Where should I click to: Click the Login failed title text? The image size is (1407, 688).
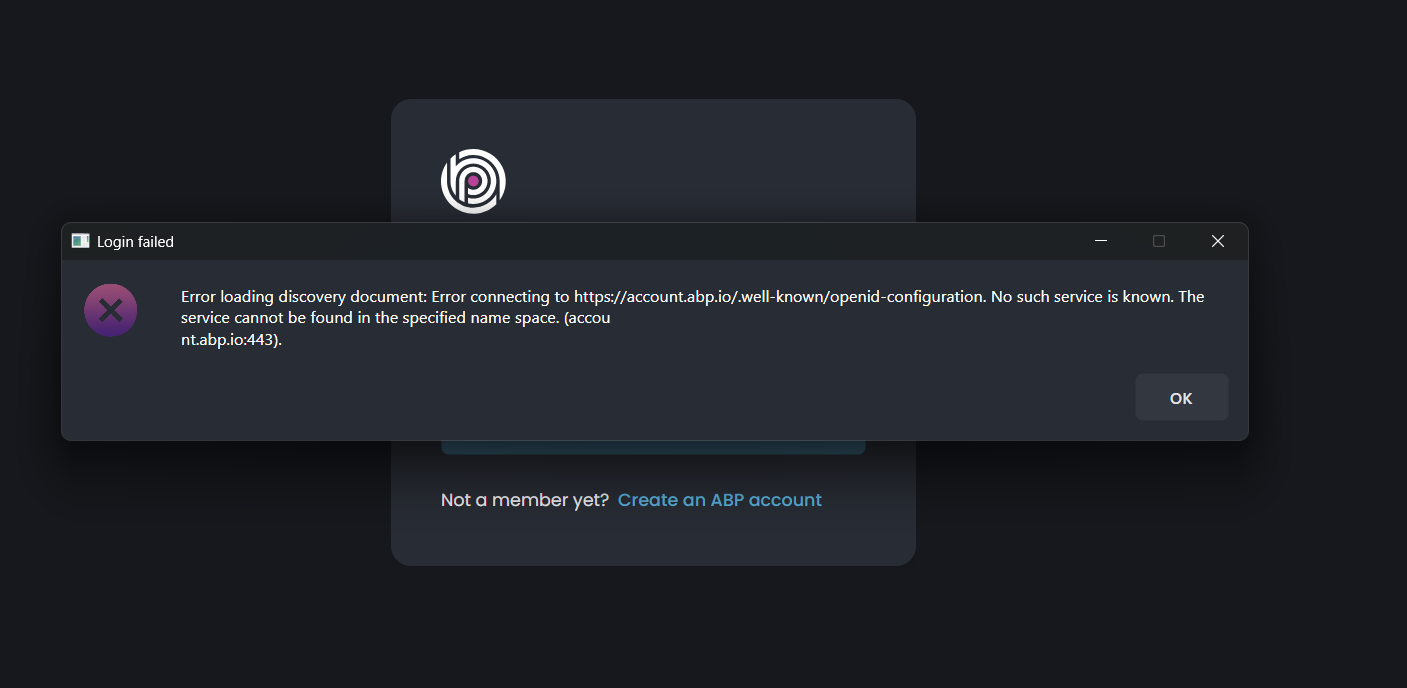pos(135,242)
